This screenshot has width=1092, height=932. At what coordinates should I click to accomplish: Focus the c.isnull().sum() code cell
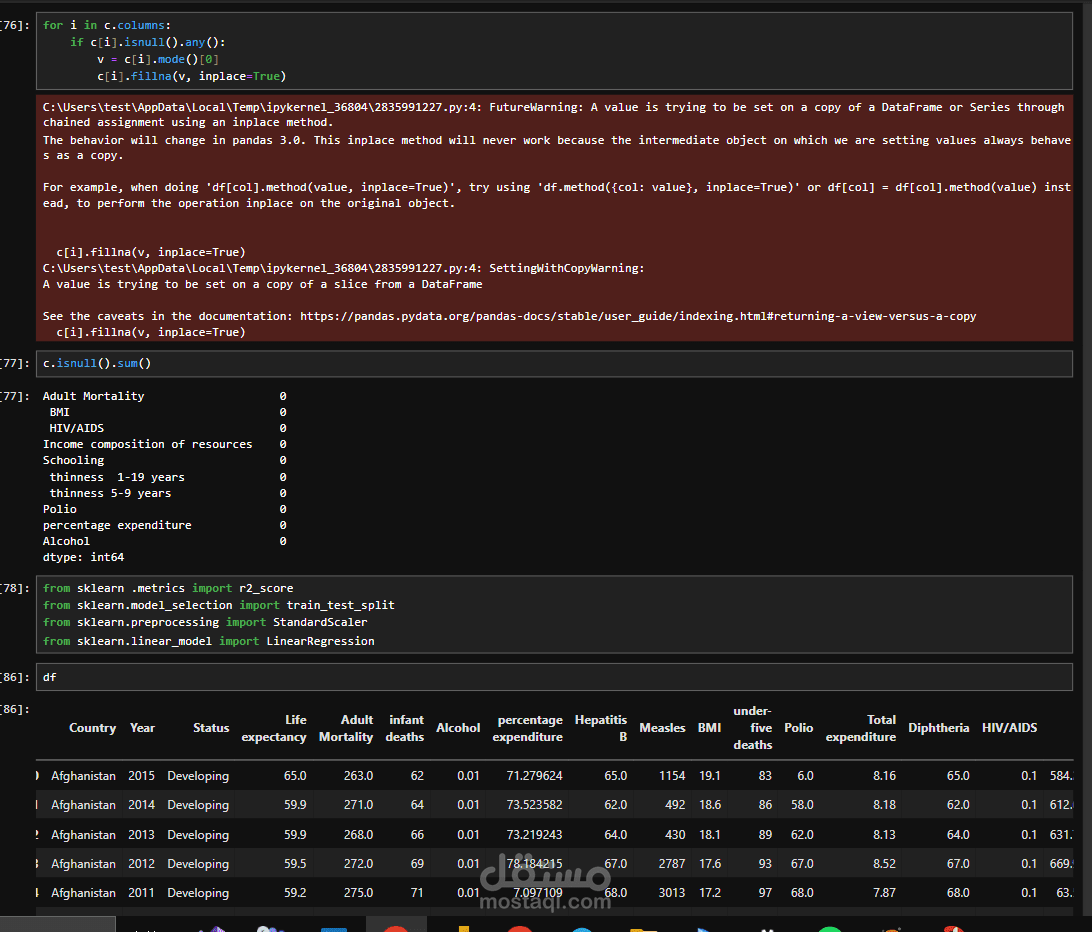point(554,364)
